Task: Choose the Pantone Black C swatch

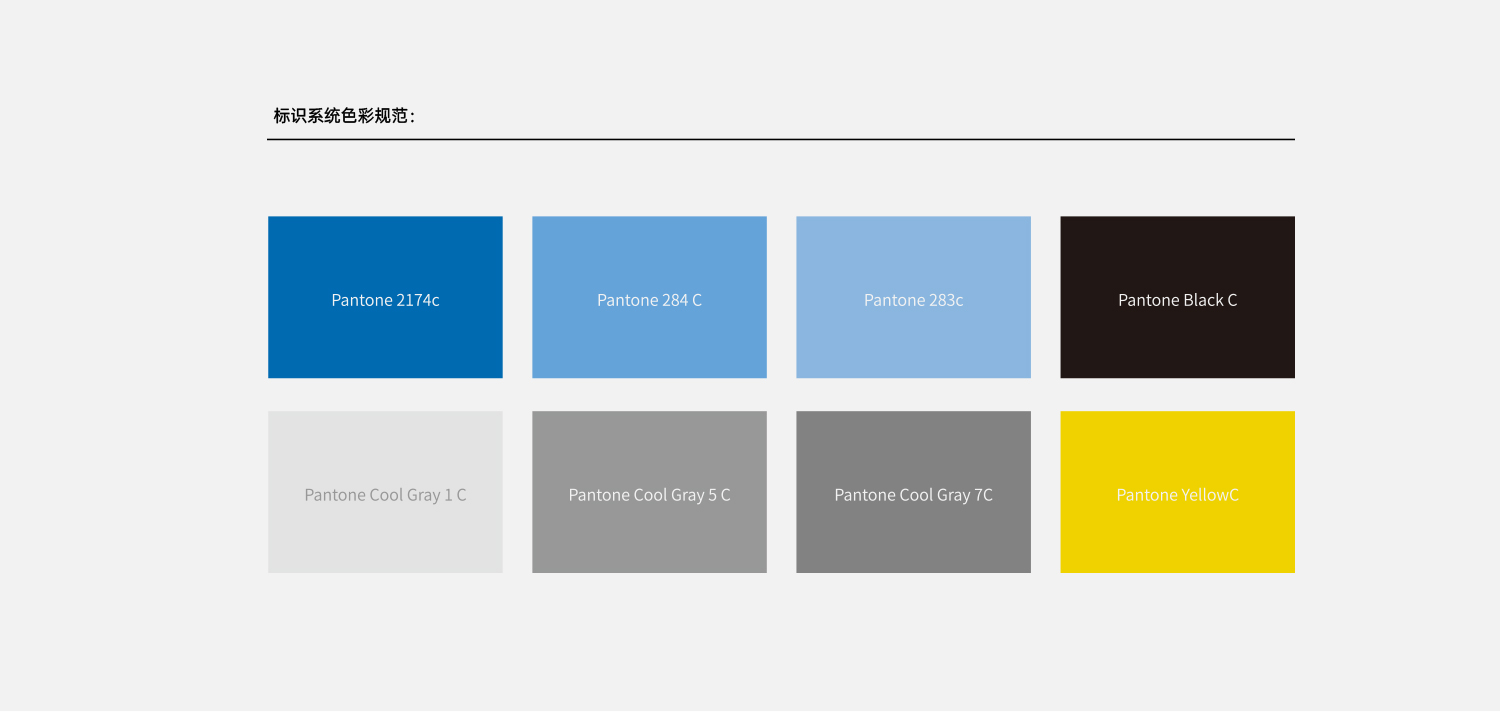Action: coord(1177,297)
